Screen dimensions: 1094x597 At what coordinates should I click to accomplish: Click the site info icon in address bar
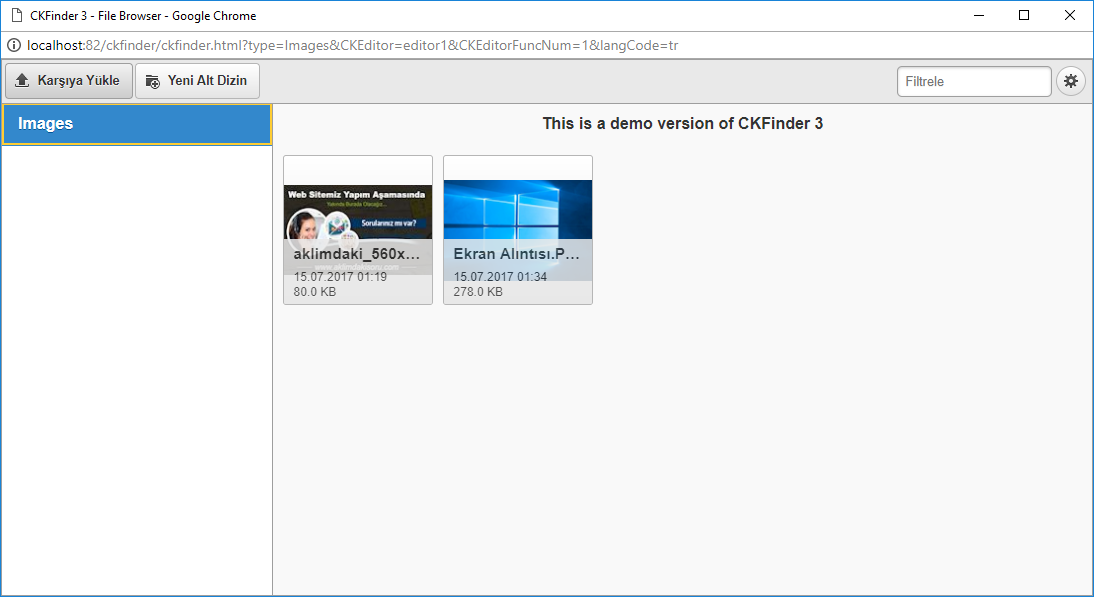pos(14,45)
